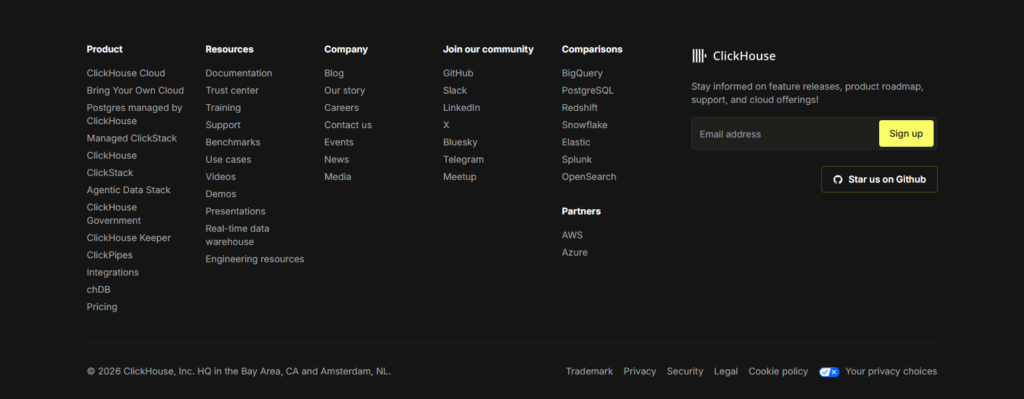
Task: Open the ClickHouse Government link
Action: [x=114, y=214]
